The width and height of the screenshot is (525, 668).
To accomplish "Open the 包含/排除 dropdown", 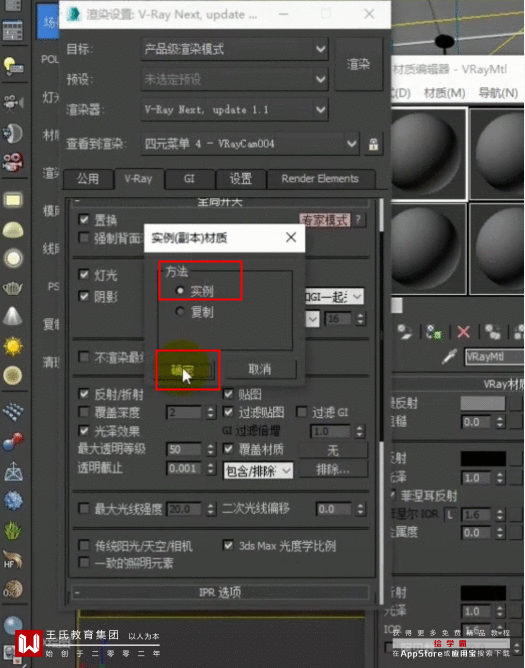I will pyautogui.click(x=258, y=471).
